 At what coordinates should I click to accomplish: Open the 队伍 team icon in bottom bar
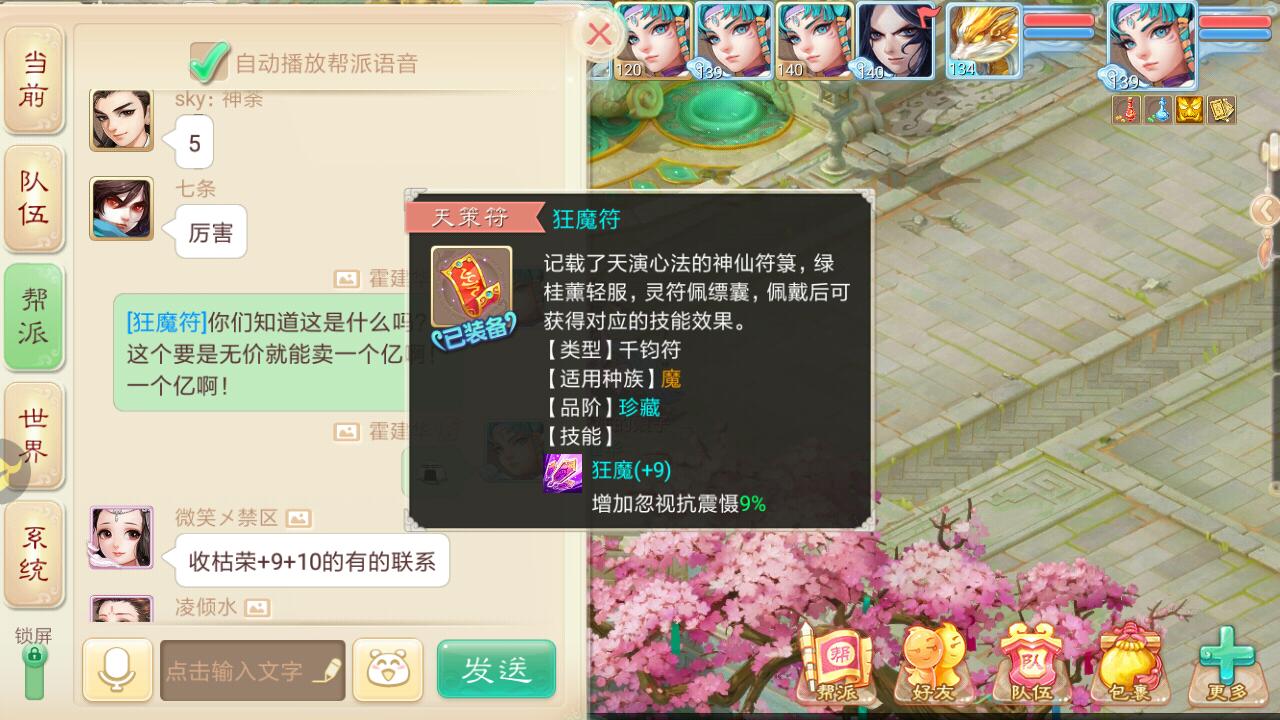(x=1034, y=662)
